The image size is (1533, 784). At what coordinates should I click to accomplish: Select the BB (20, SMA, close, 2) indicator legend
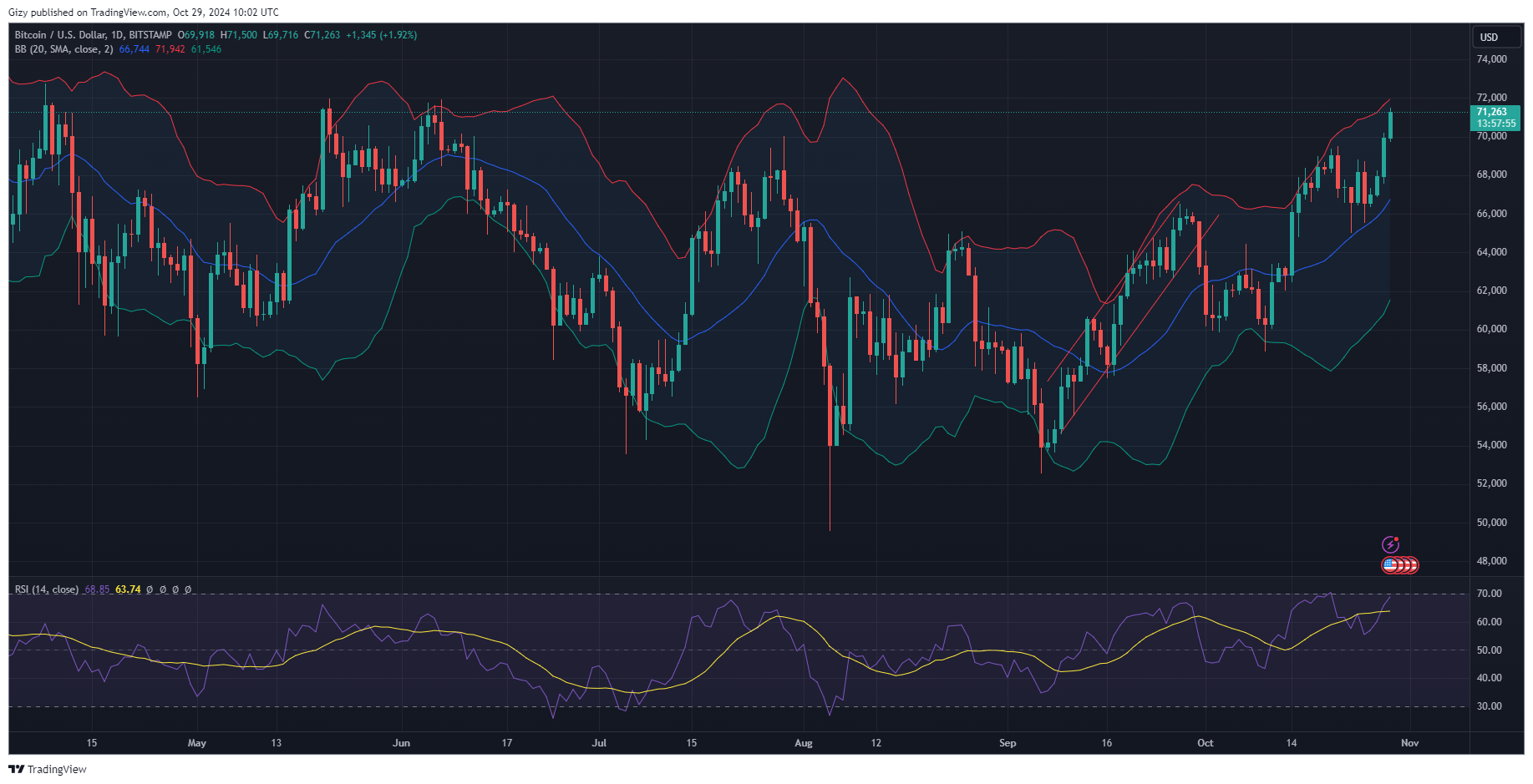[63, 49]
